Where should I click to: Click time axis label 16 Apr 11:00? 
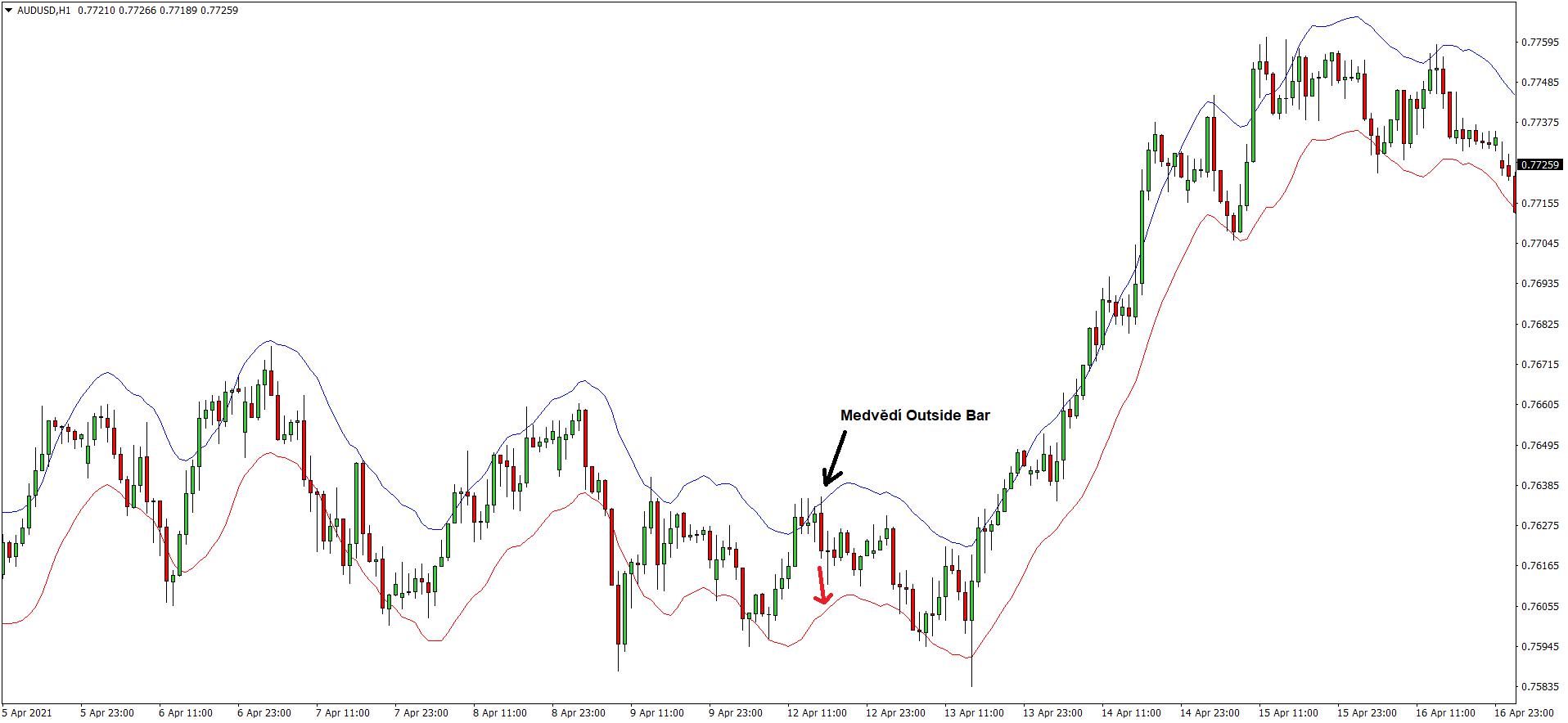[1445, 712]
